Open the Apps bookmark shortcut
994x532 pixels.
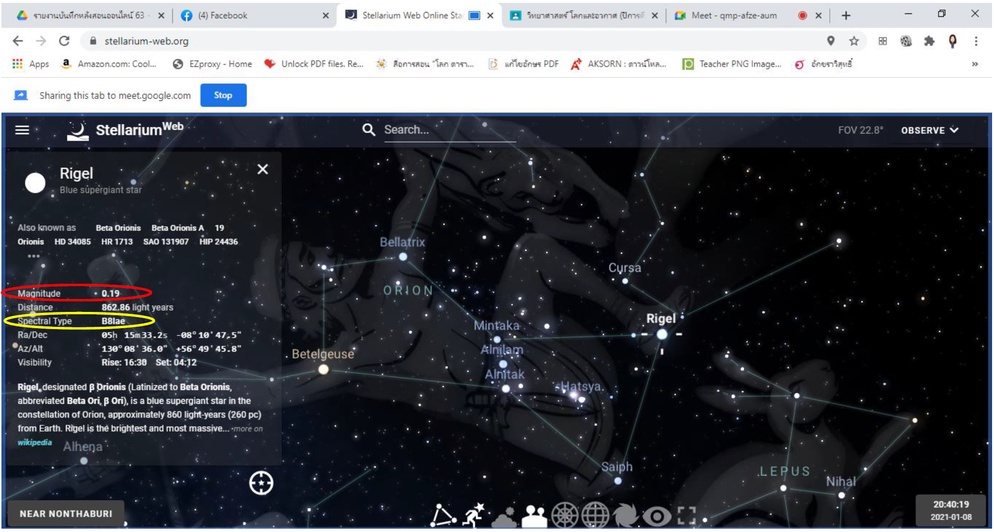30,64
